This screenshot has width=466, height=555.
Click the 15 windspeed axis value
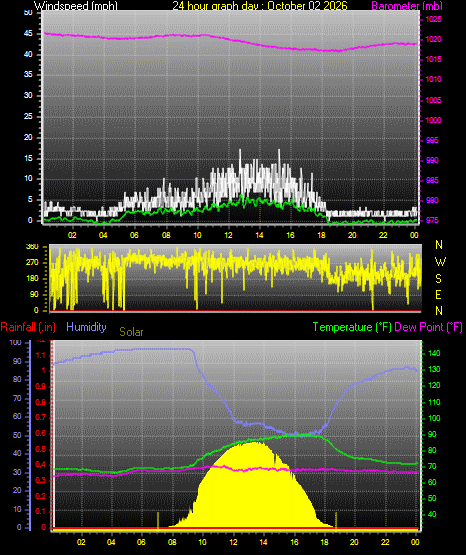tap(28, 158)
